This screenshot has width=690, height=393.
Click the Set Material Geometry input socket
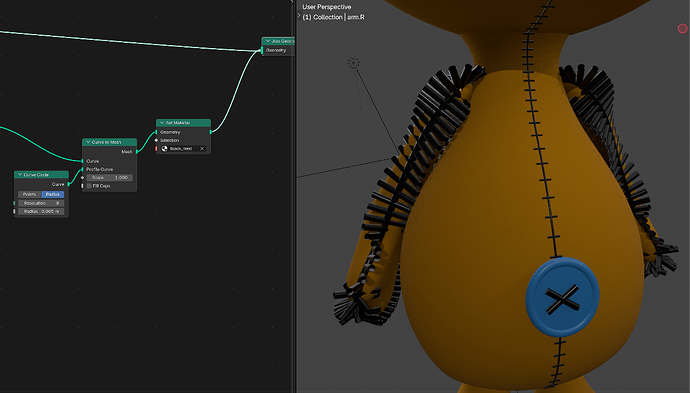point(156,132)
